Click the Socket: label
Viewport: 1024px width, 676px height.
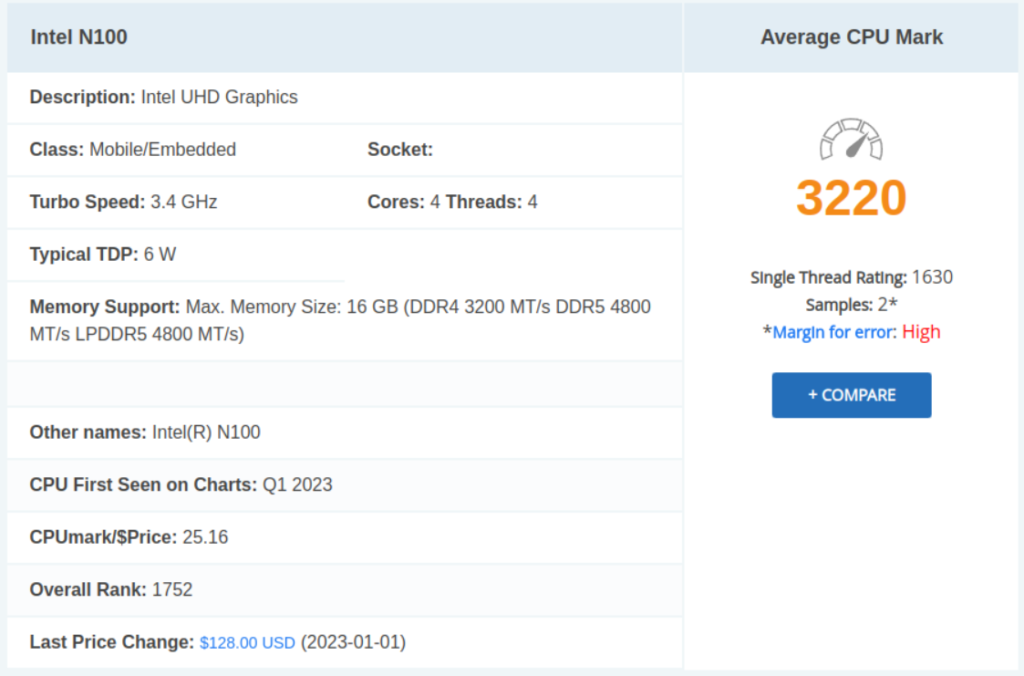400,150
